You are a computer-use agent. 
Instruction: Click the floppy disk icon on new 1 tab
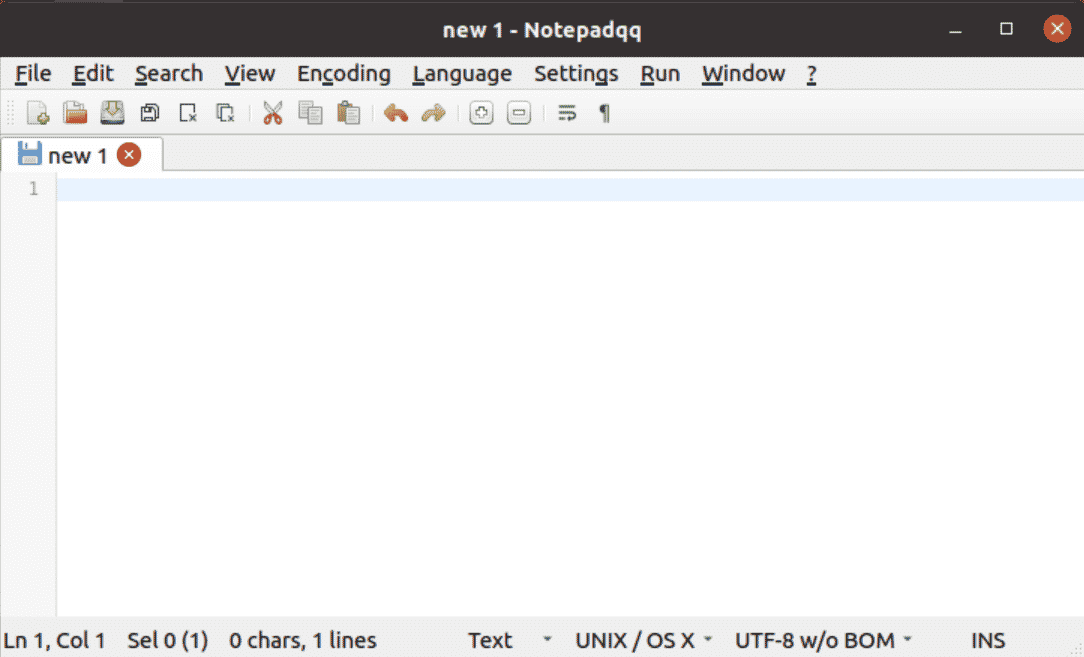tap(29, 154)
